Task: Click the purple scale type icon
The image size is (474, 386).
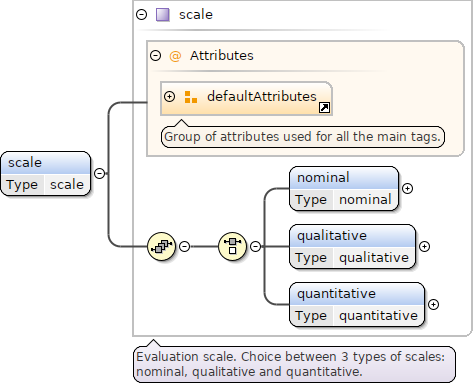Action: (163, 15)
